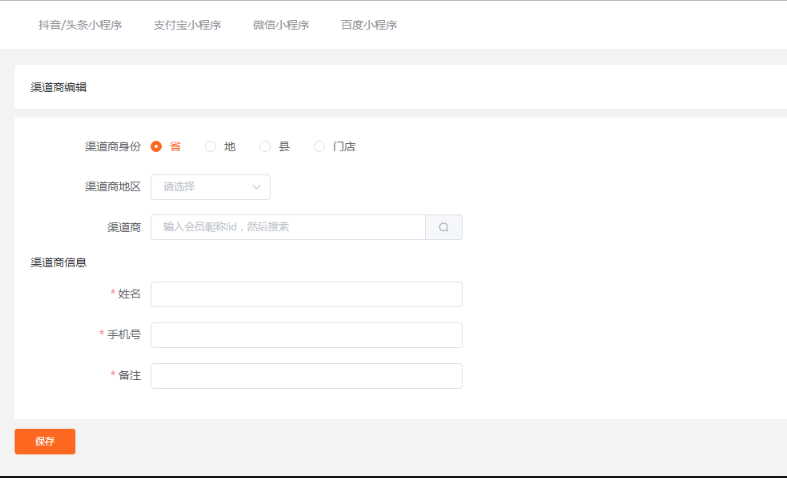Select the 省 radio button
The height and width of the screenshot is (478, 787).
156,147
